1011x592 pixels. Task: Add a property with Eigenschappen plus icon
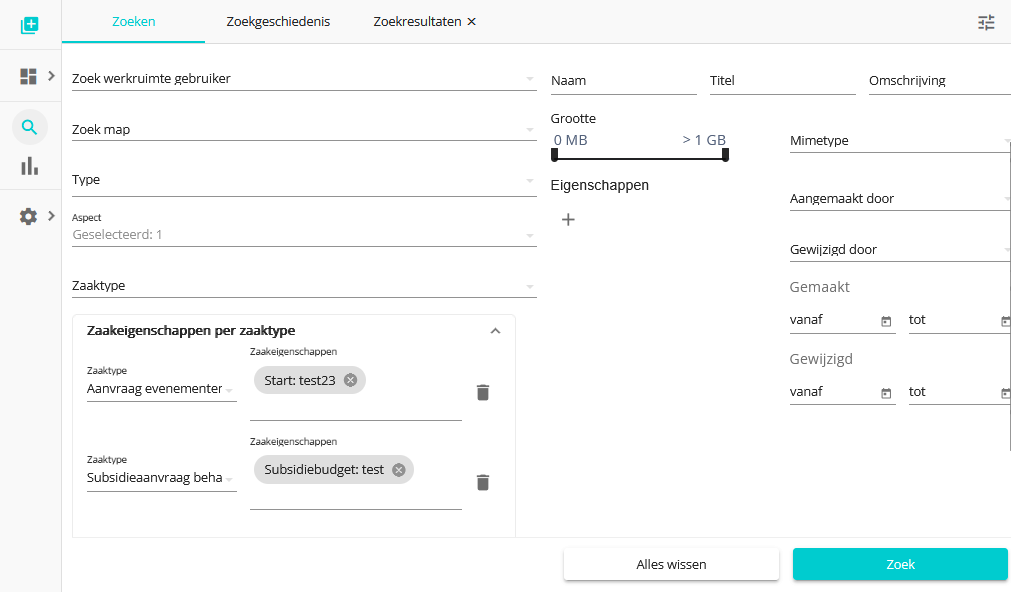click(x=568, y=220)
